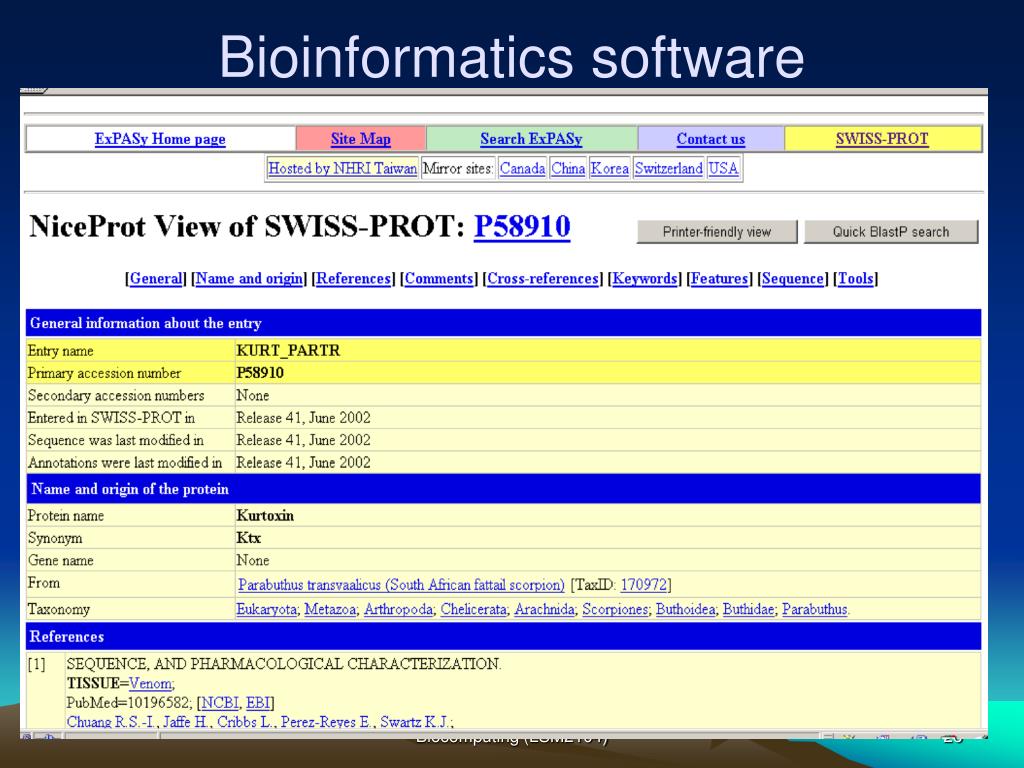Image resolution: width=1024 pixels, height=768 pixels.
Task: Click the release value beside Entered in SWISS-PROT
Action: click(x=303, y=418)
